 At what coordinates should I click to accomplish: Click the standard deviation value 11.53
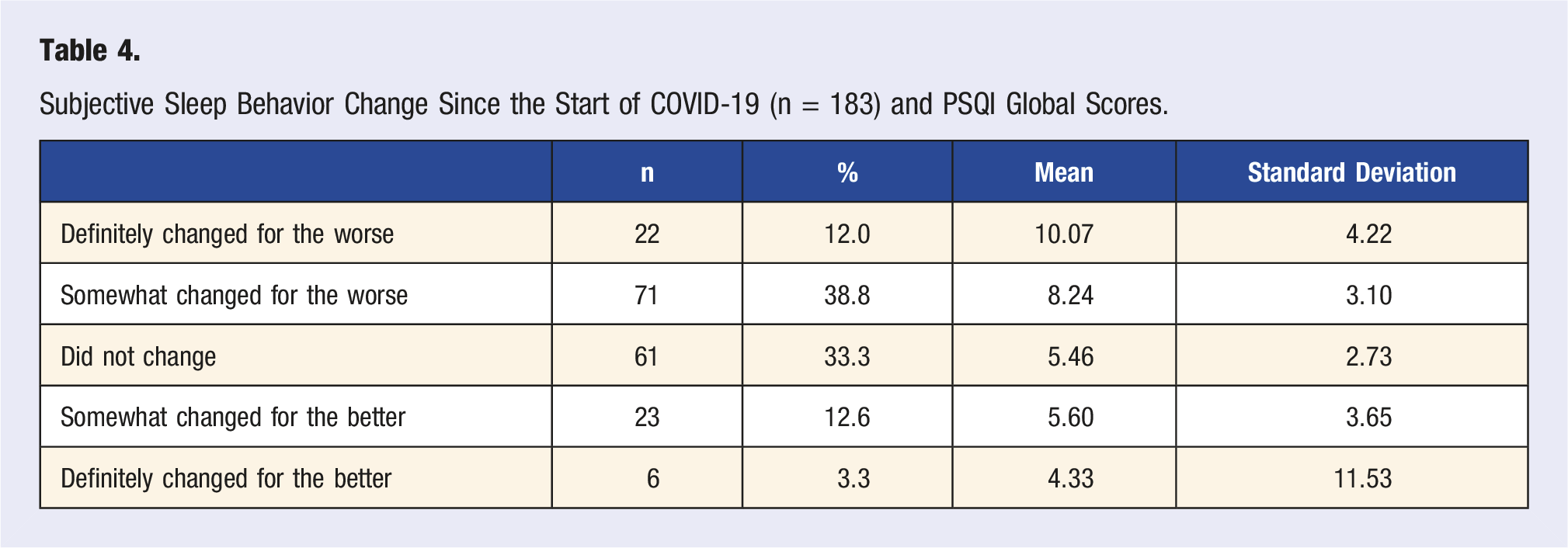1363,478
